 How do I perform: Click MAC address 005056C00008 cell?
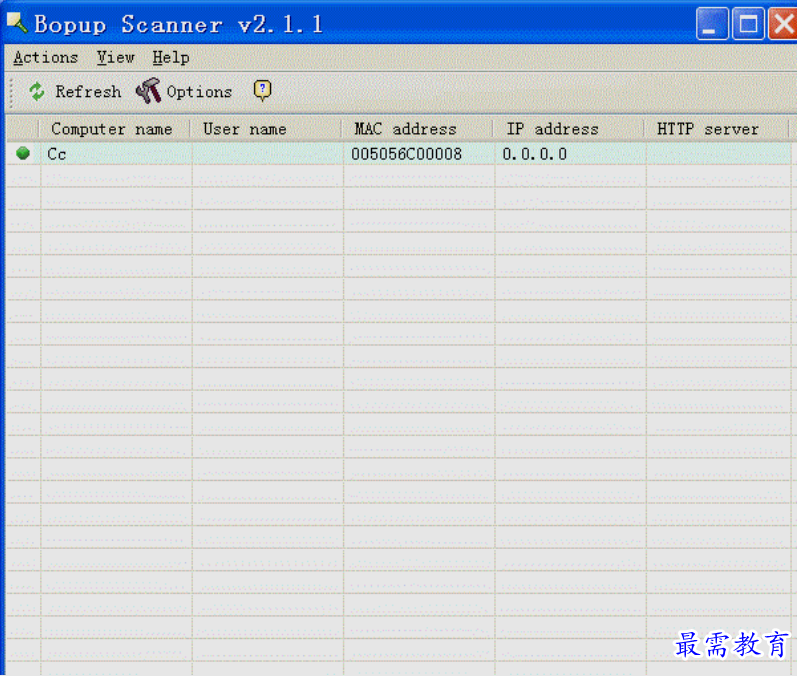[407, 153]
